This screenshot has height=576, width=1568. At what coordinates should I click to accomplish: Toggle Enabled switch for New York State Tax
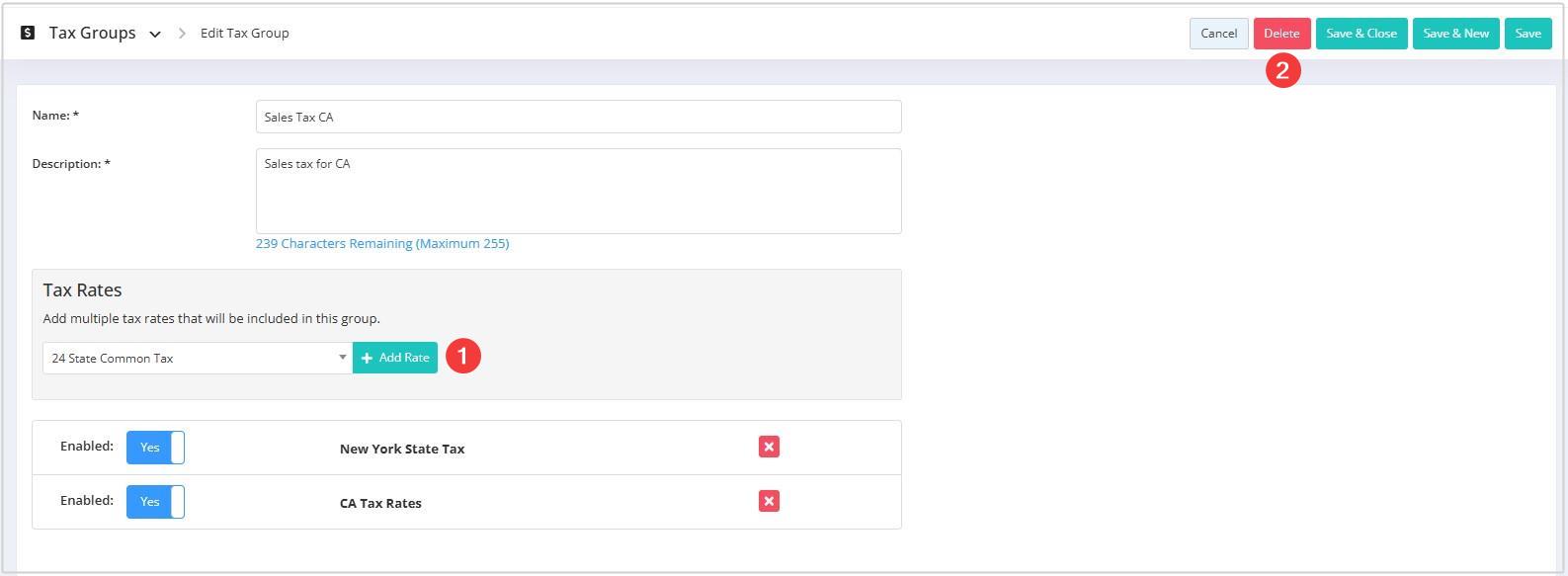tap(155, 448)
